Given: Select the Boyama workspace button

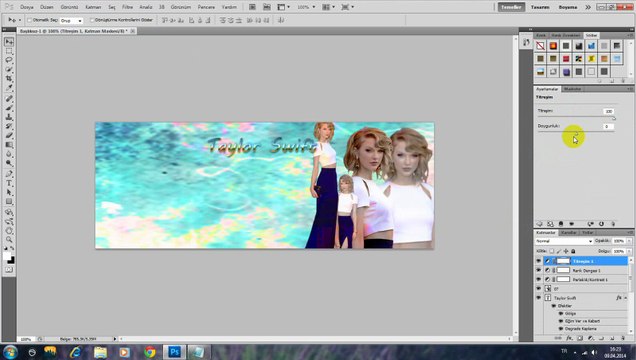Looking at the screenshot, I should click(567, 7).
